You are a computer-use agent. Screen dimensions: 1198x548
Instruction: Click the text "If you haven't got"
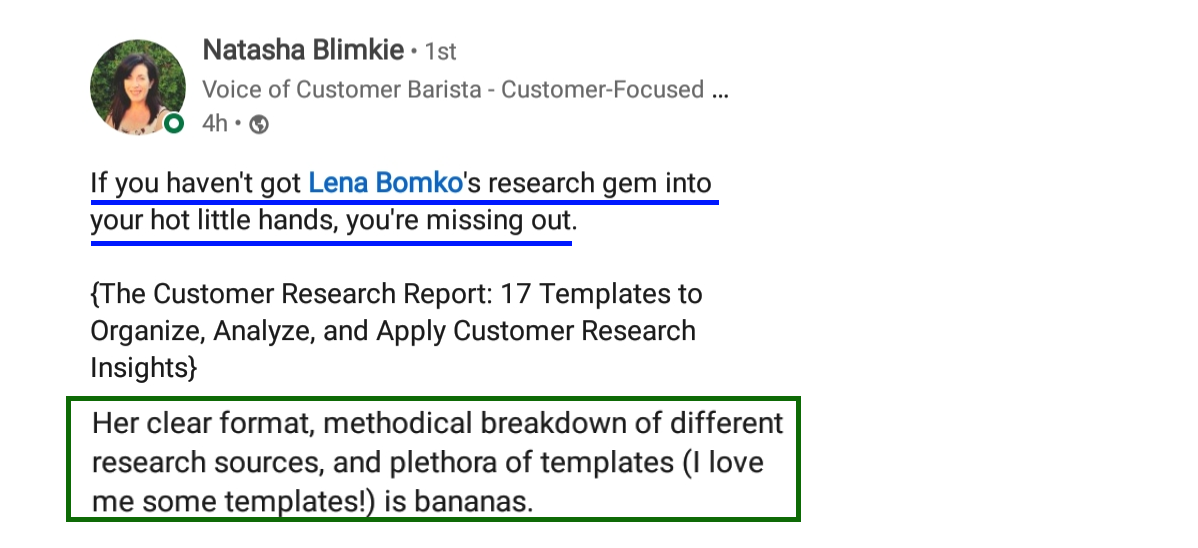point(196,184)
